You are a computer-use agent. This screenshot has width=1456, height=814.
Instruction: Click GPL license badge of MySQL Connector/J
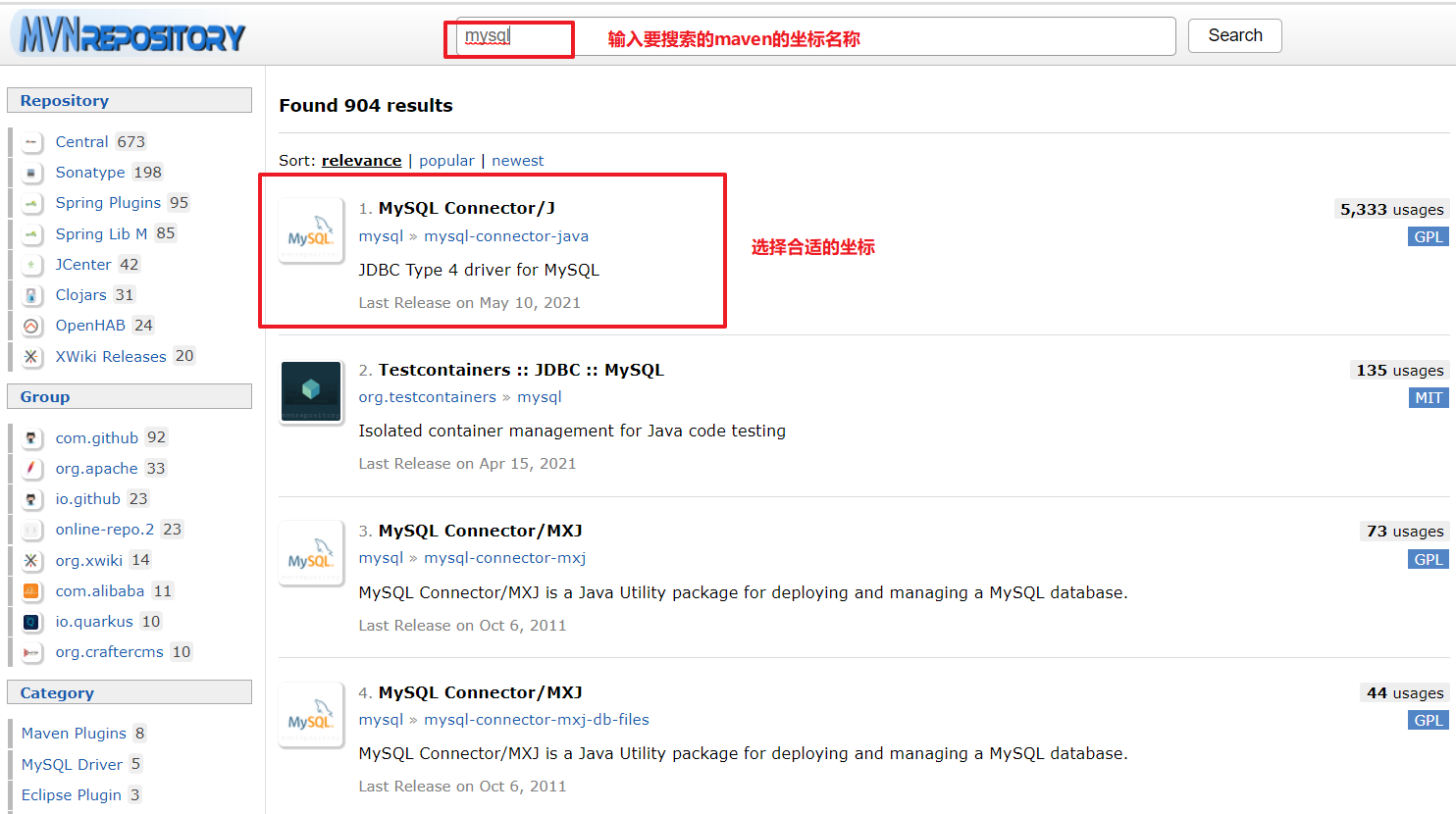[1429, 237]
